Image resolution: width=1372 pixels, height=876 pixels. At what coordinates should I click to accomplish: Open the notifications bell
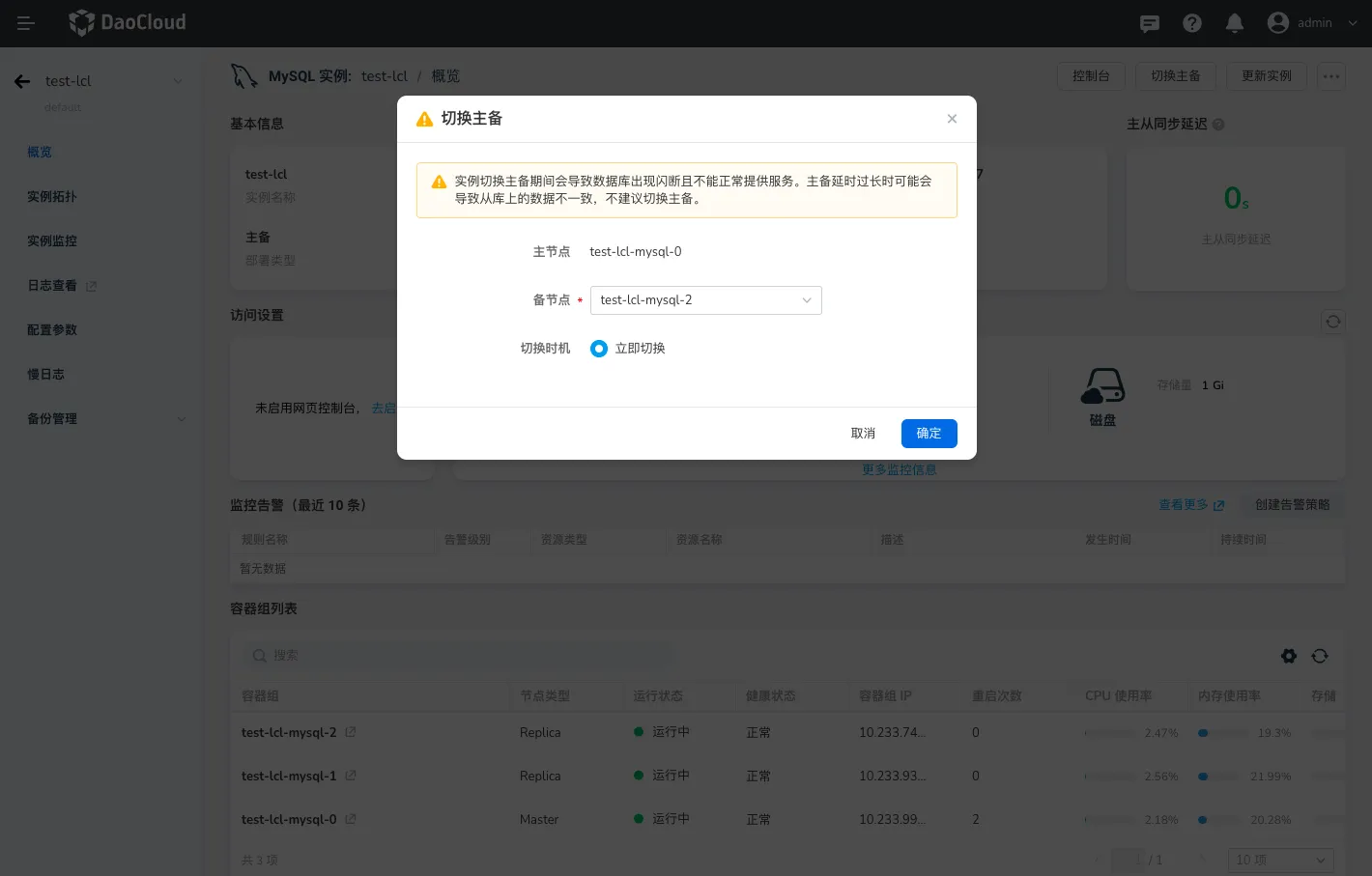click(x=1235, y=23)
